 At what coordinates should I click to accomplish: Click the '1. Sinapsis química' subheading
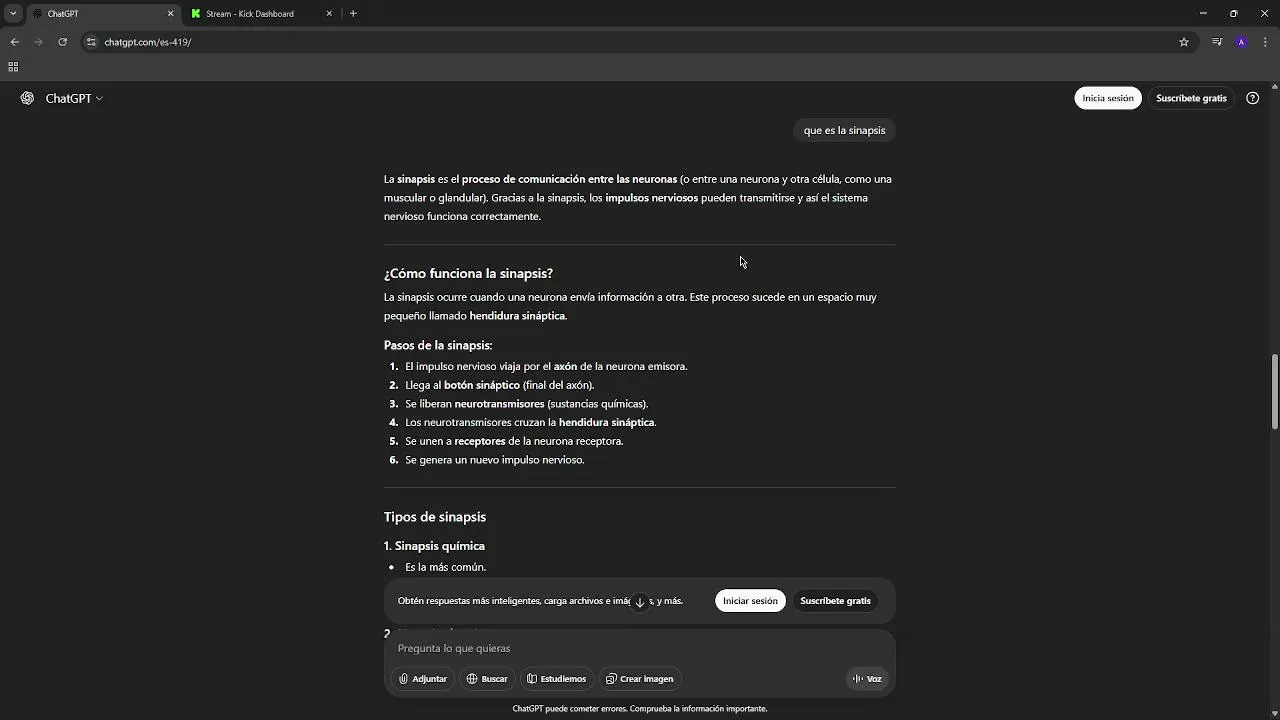point(434,546)
